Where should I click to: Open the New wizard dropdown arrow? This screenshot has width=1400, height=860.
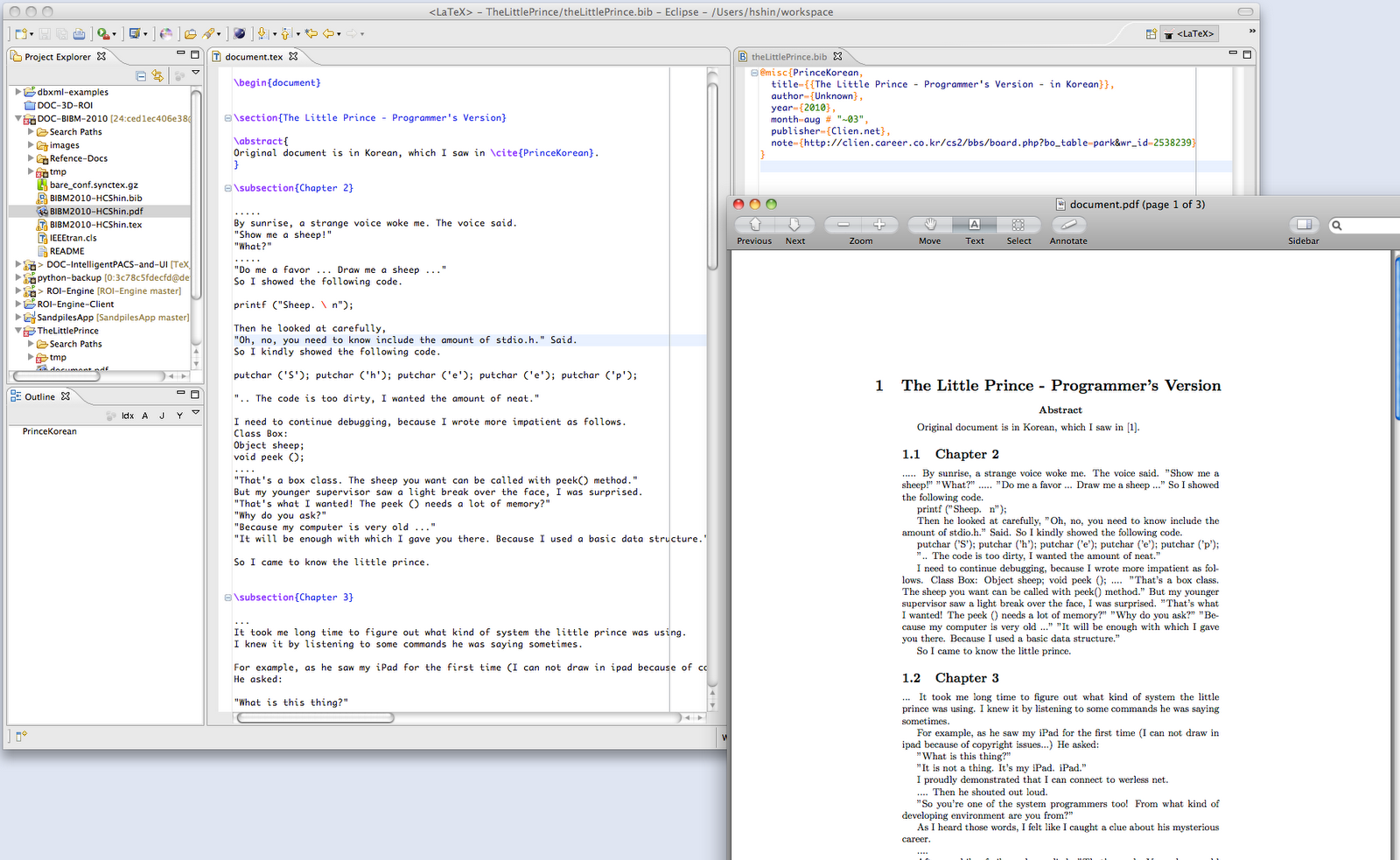point(31,34)
